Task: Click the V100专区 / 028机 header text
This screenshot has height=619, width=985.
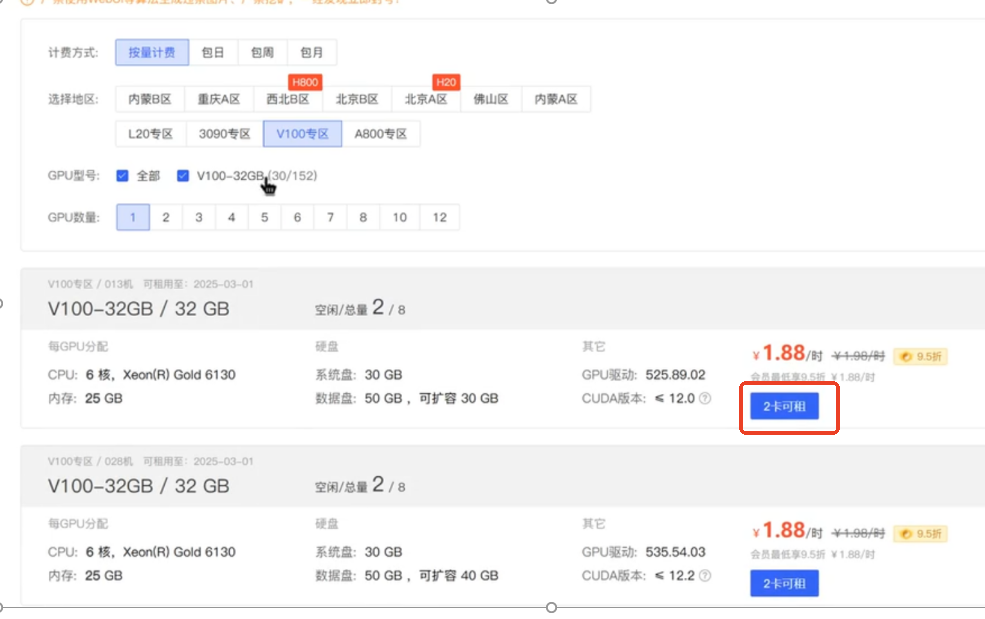Action: point(90,461)
